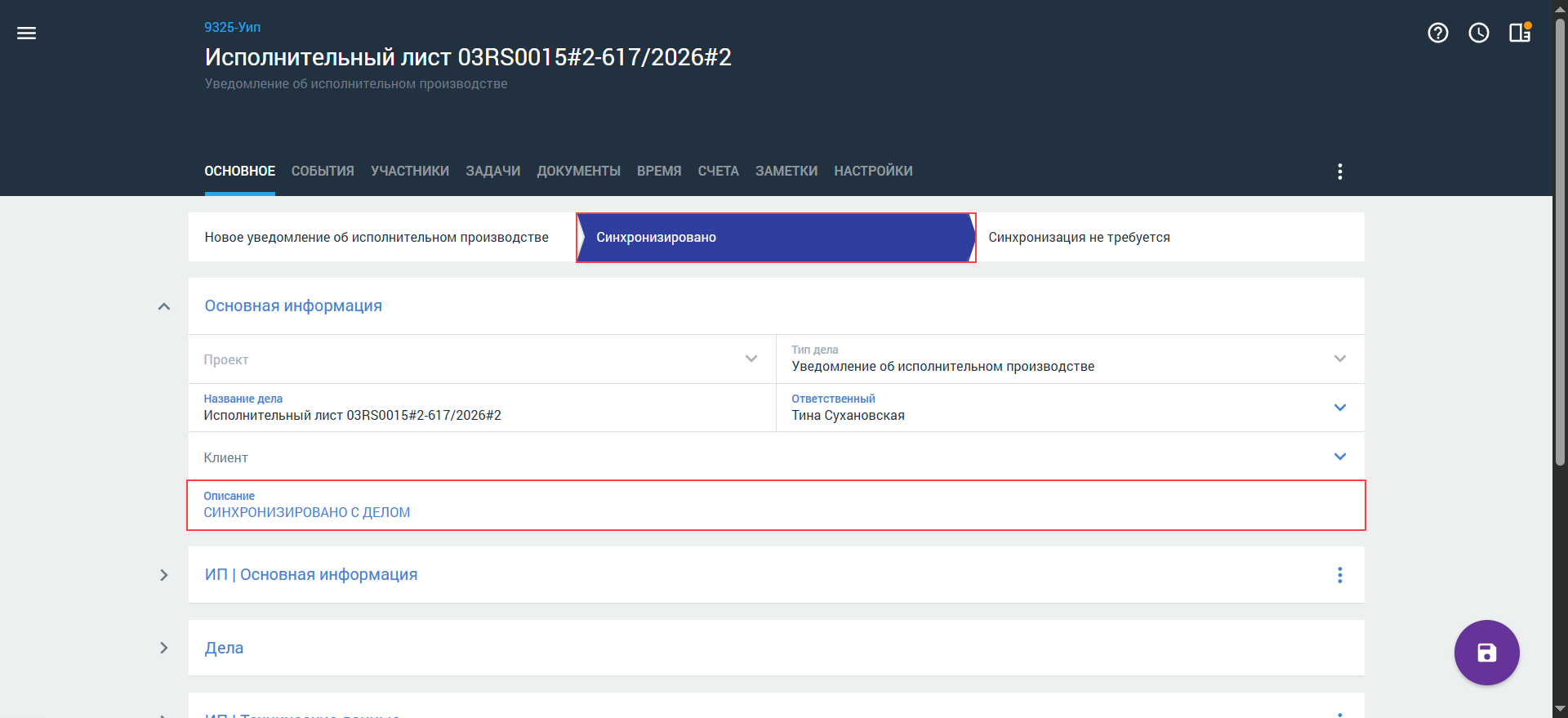Open the hamburger navigation menu
This screenshot has width=1568, height=718.
pos(27,33)
